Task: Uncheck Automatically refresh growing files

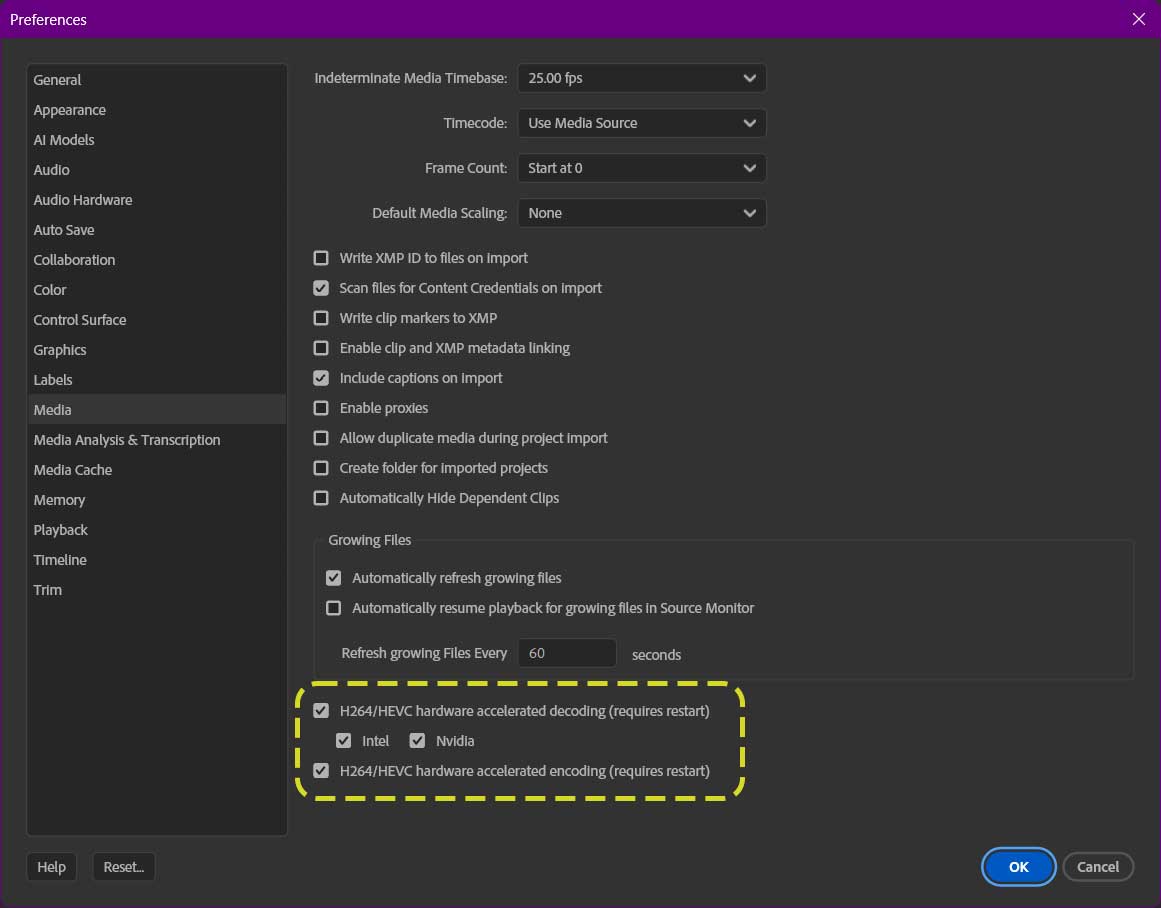Action: (334, 578)
